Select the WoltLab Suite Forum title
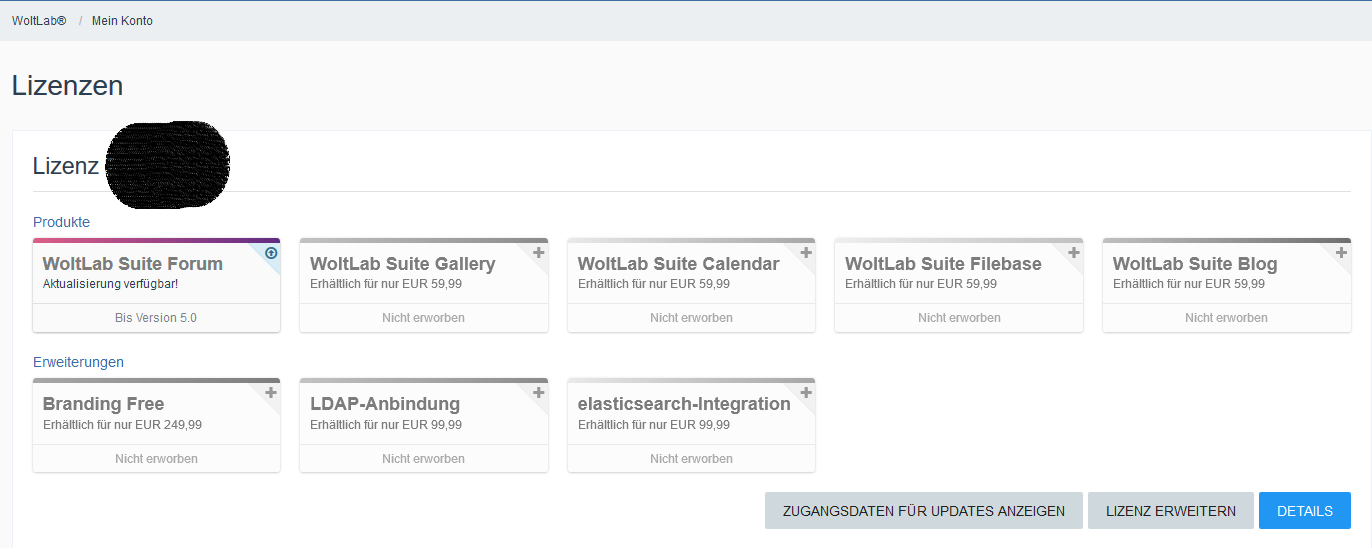 [133, 264]
